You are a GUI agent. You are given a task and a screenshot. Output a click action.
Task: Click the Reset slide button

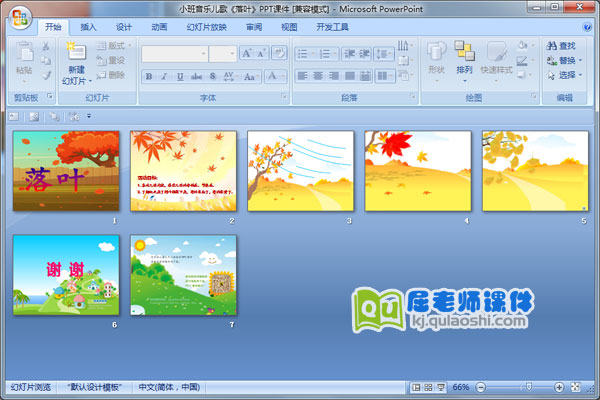[x=111, y=60]
